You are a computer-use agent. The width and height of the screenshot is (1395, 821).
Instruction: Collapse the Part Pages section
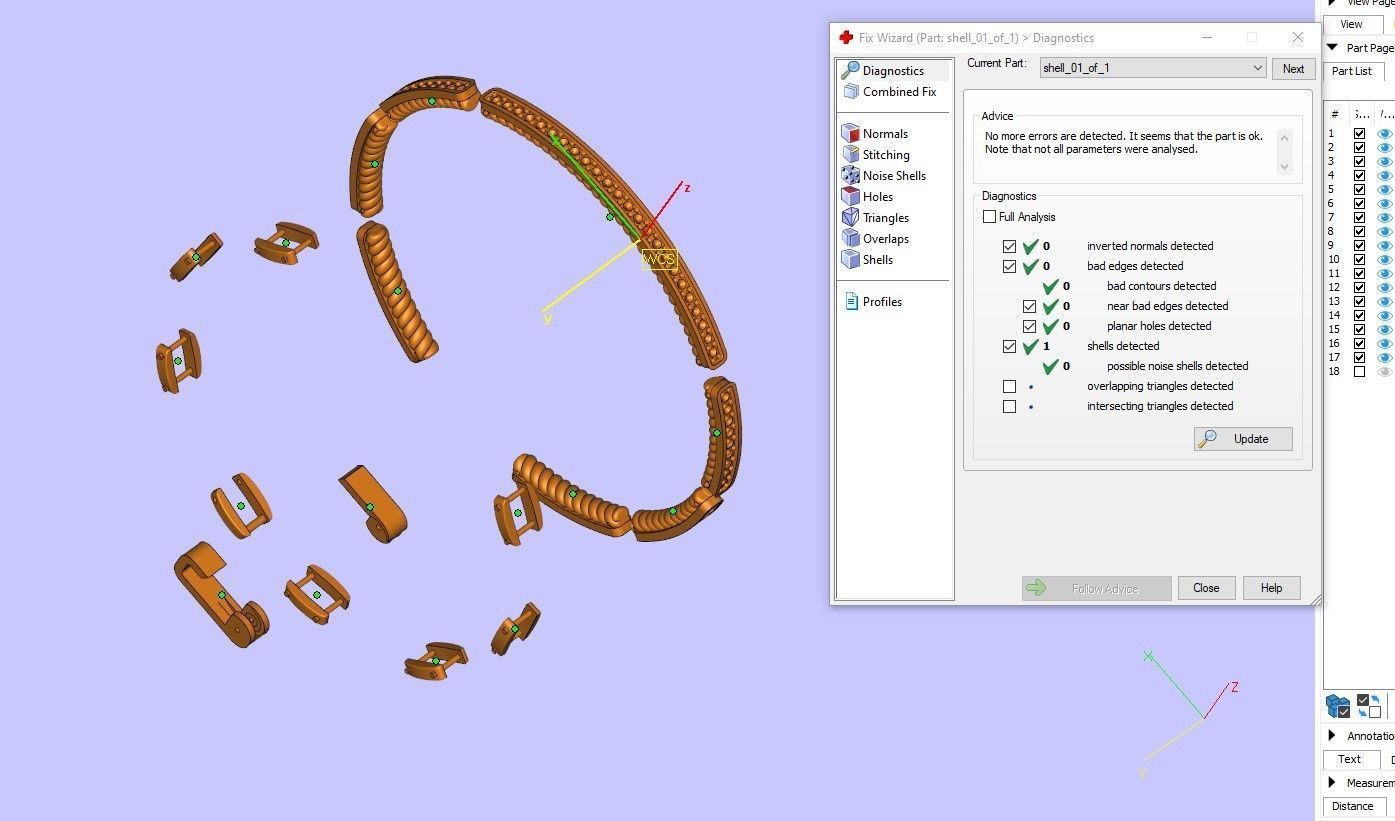click(x=1332, y=48)
